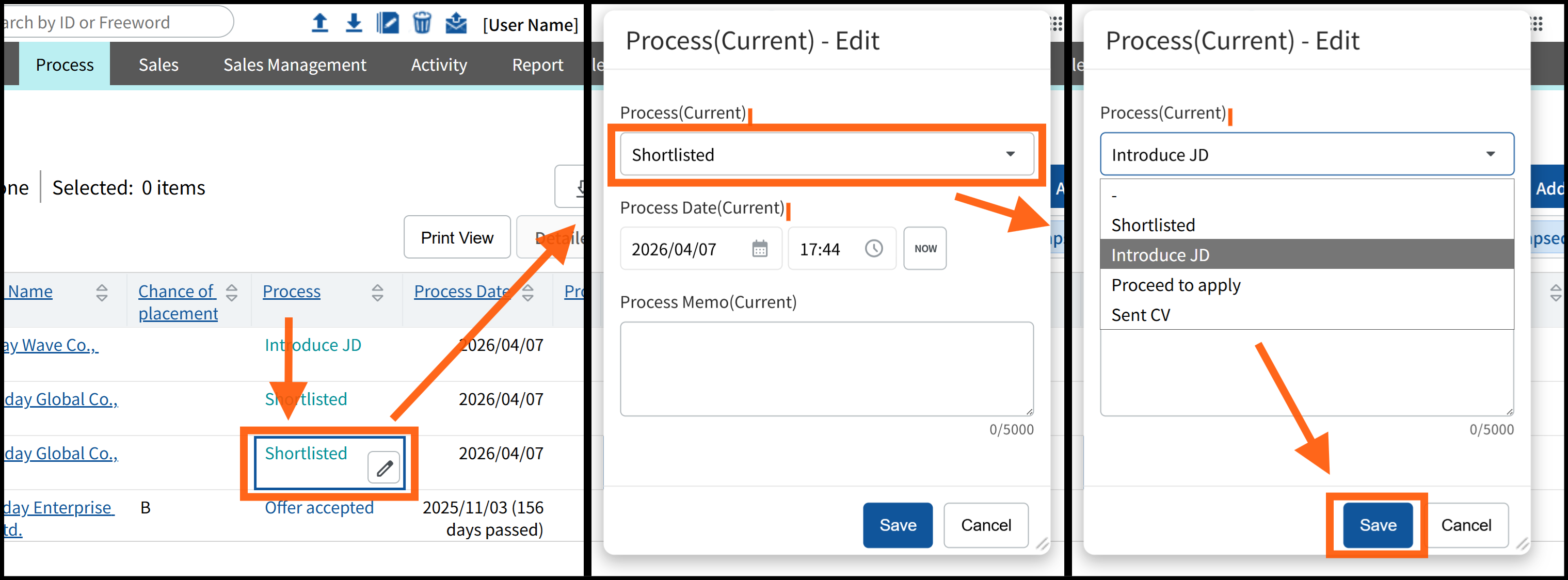
Task: Toggle sort arrows on Name column
Action: coord(102,293)
